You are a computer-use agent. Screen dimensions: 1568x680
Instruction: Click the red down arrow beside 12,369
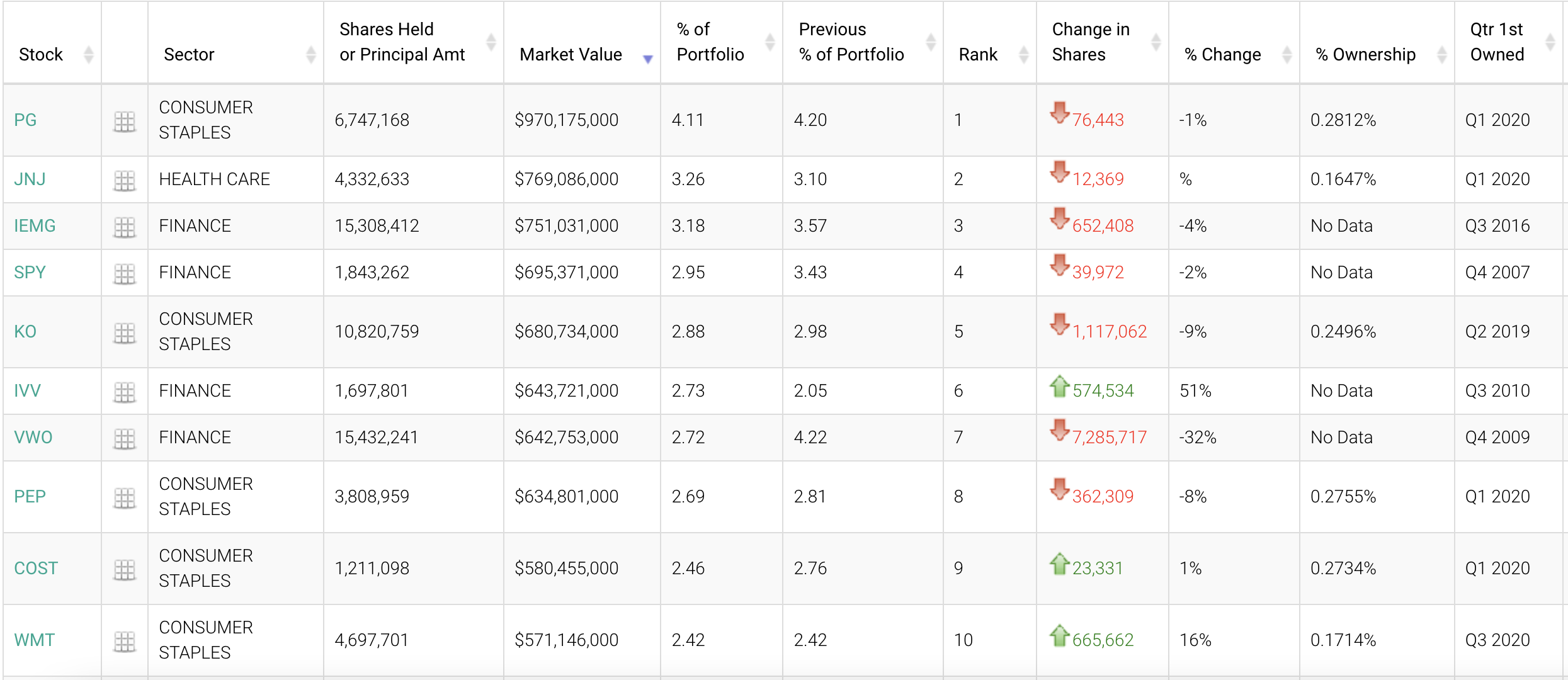(x=1060, y=172)
